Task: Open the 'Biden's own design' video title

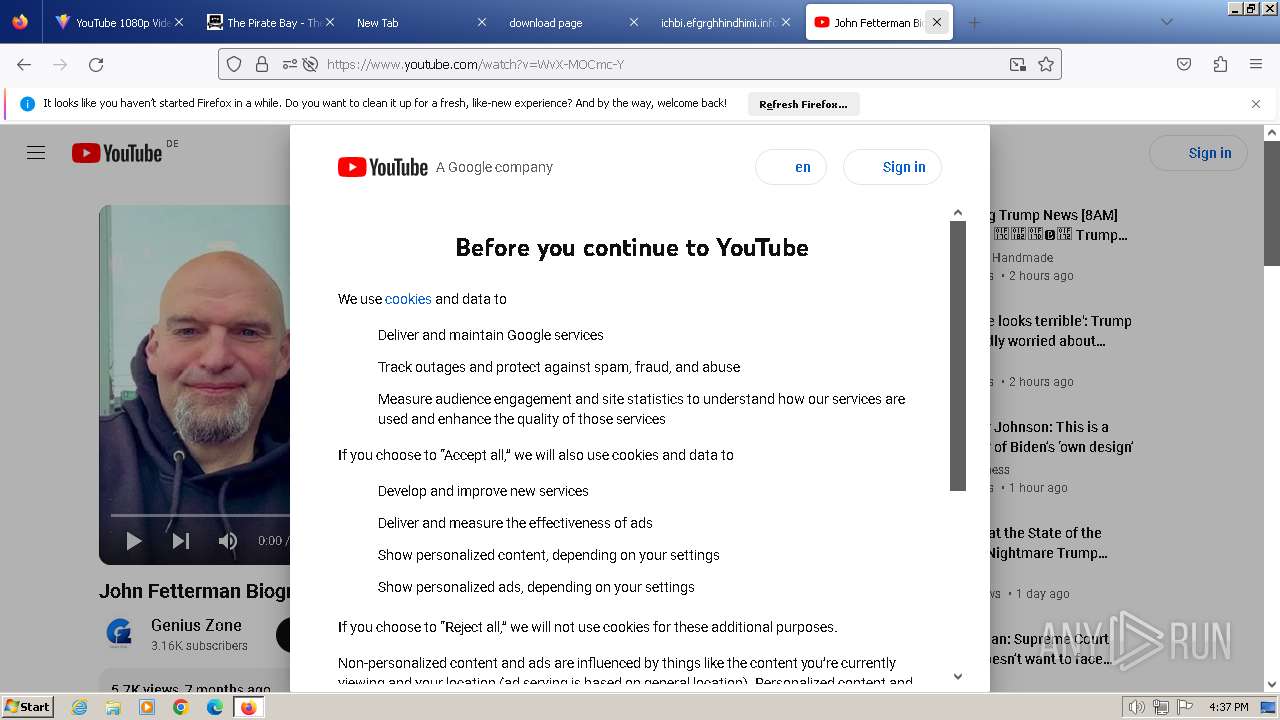Action: coord(1061,437)
